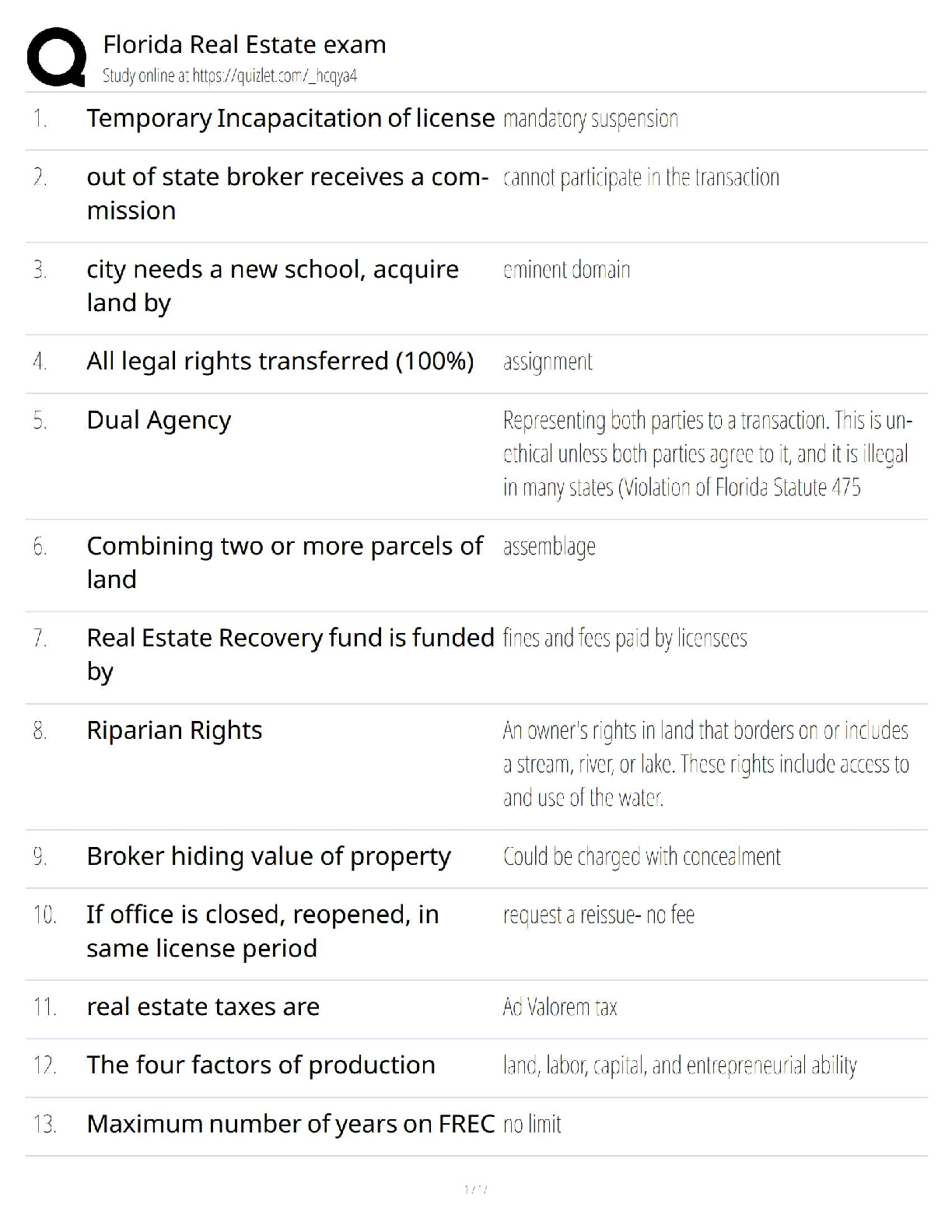Select 'Real Estate Recovery fund is funded by'
This screenshot has height=1232, width=952.
[290, 654]
